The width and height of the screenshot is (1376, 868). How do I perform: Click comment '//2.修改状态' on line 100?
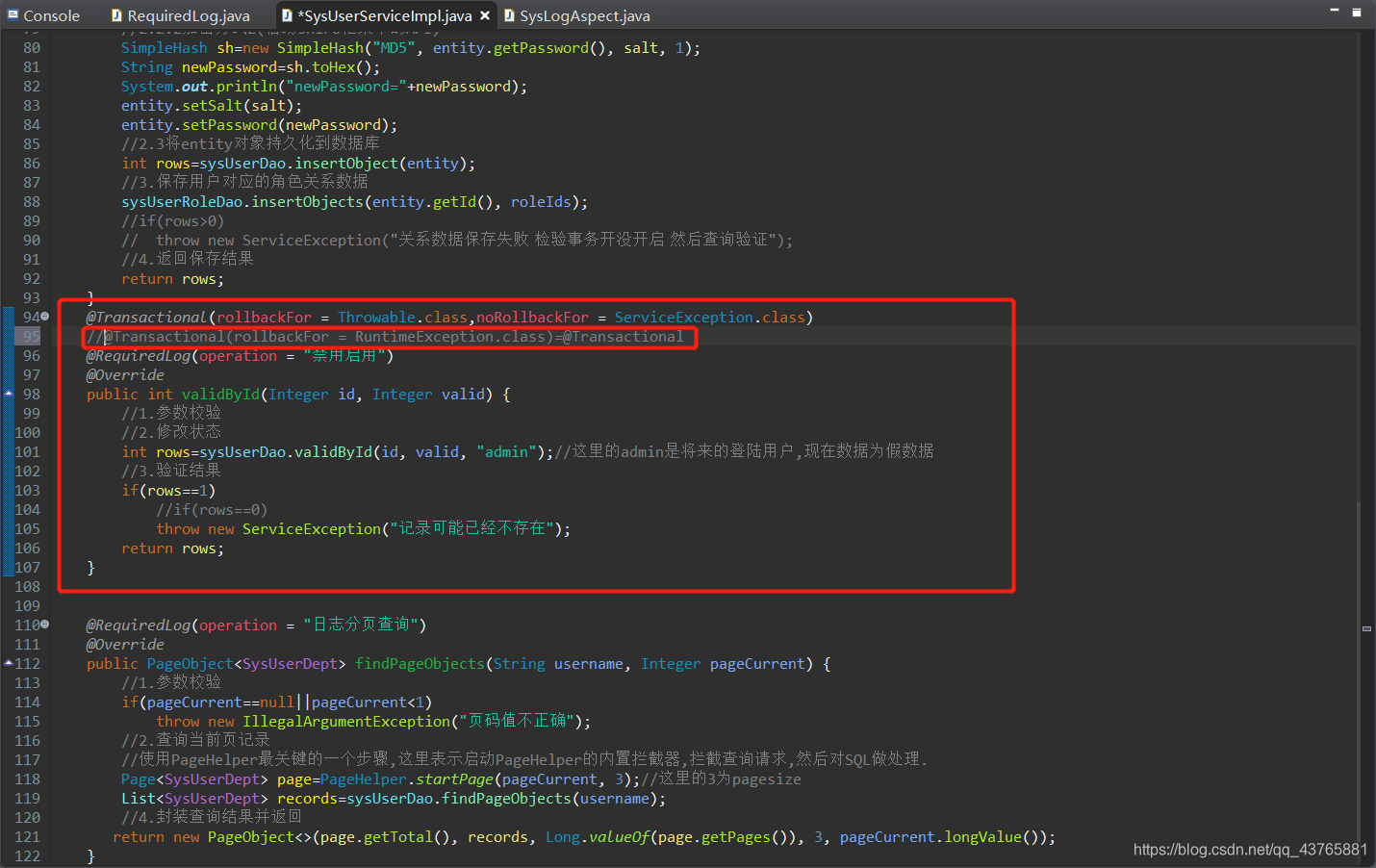point(171,432)
